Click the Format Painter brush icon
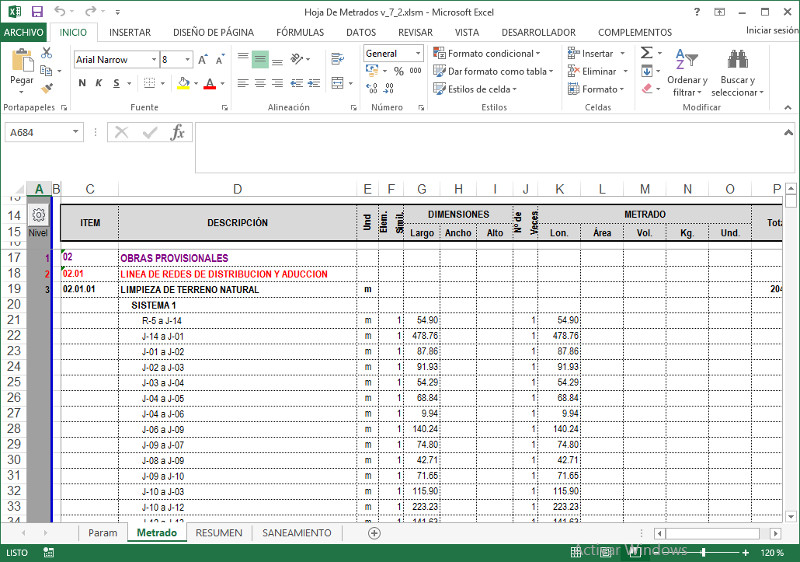The image size is (800, 562). (46, 88)
